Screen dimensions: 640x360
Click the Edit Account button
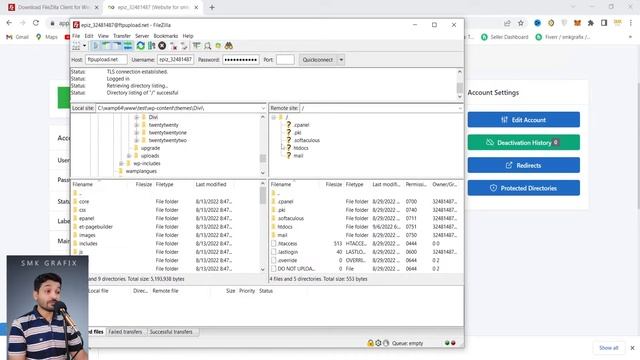pos(524,120)
